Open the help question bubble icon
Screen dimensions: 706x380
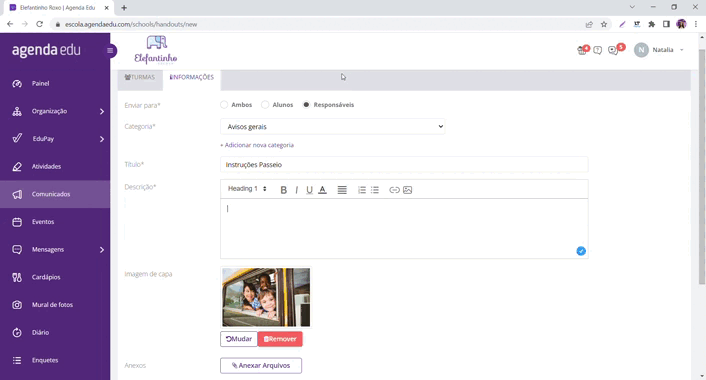click(597, 50)
